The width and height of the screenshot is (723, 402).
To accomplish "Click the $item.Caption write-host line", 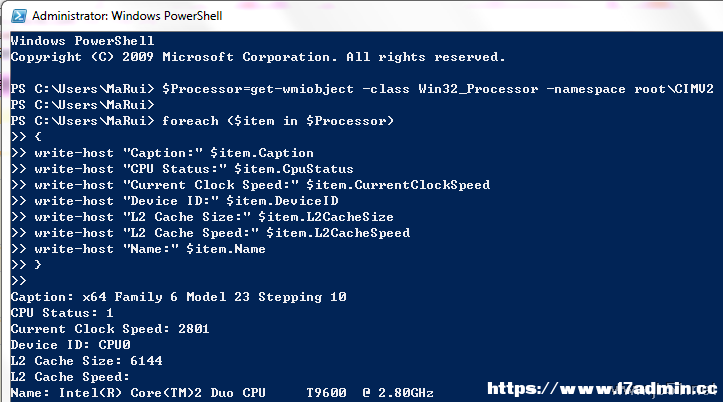I will [162, 153].
